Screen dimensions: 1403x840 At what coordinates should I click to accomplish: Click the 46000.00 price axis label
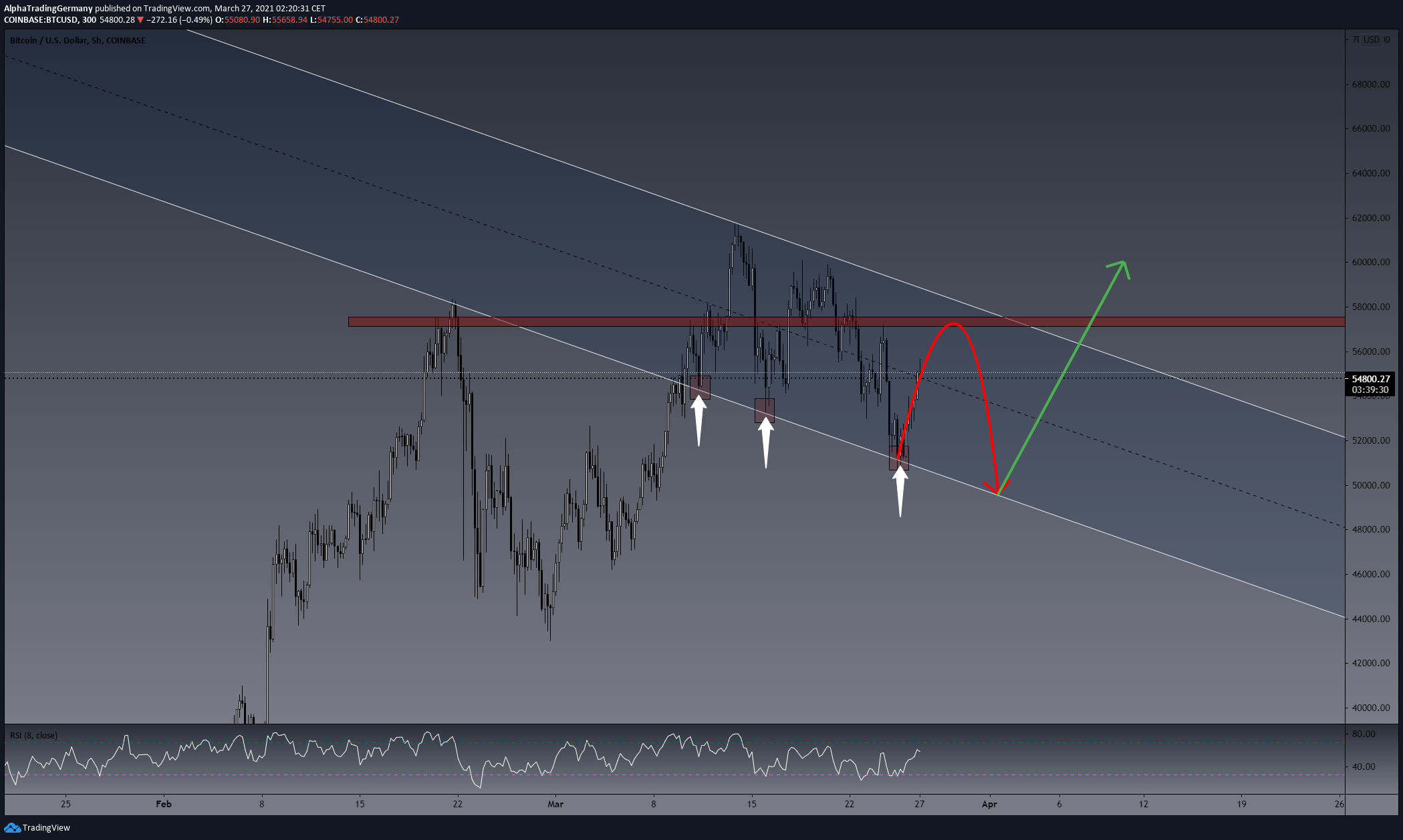click(x=1370, y=574)
